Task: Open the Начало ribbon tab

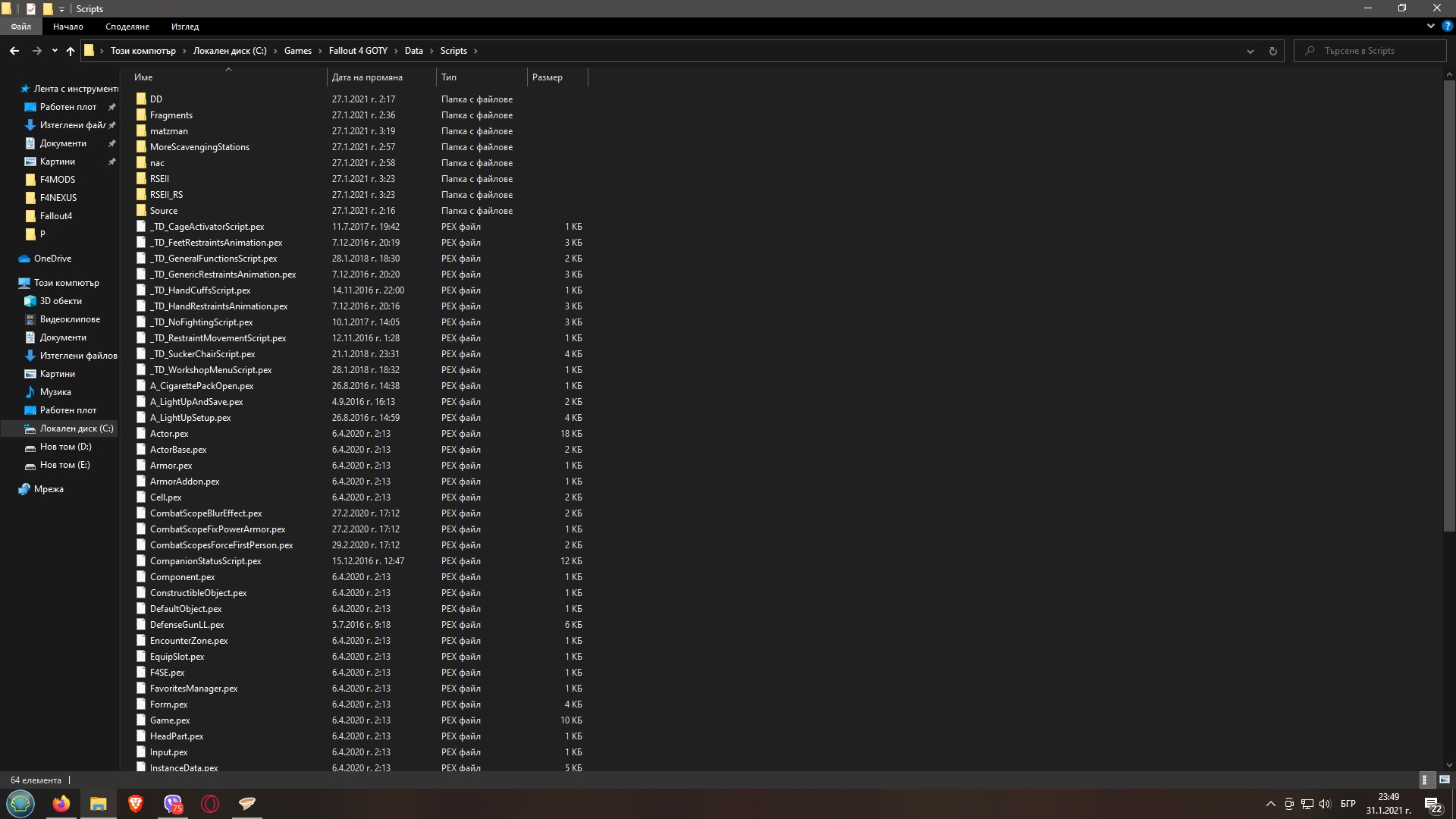Action: (67, 27)
